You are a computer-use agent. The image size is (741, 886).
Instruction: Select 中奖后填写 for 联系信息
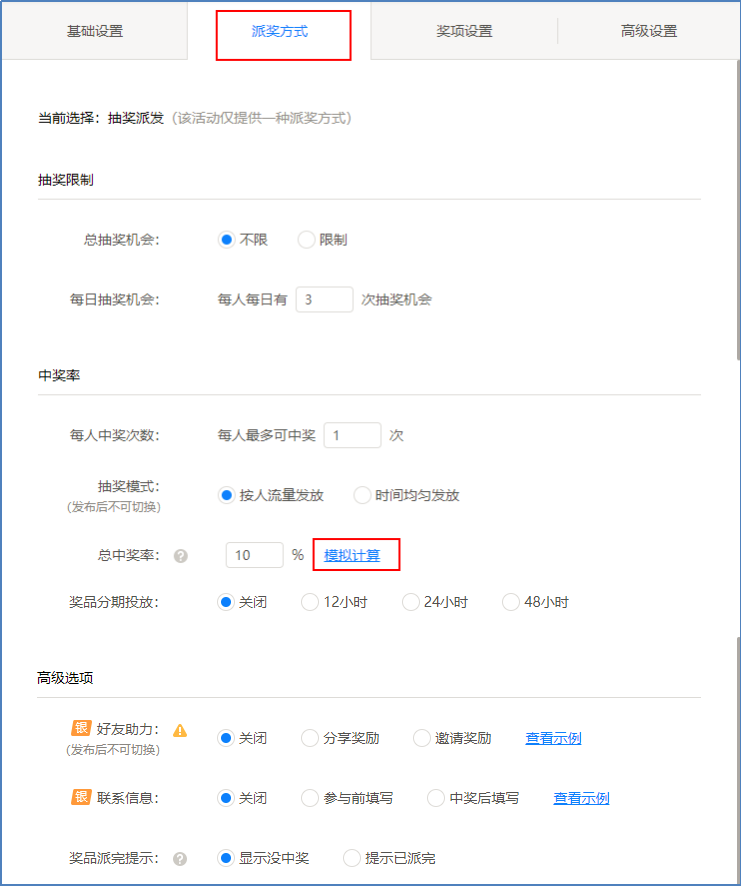[x=436, y=798]
